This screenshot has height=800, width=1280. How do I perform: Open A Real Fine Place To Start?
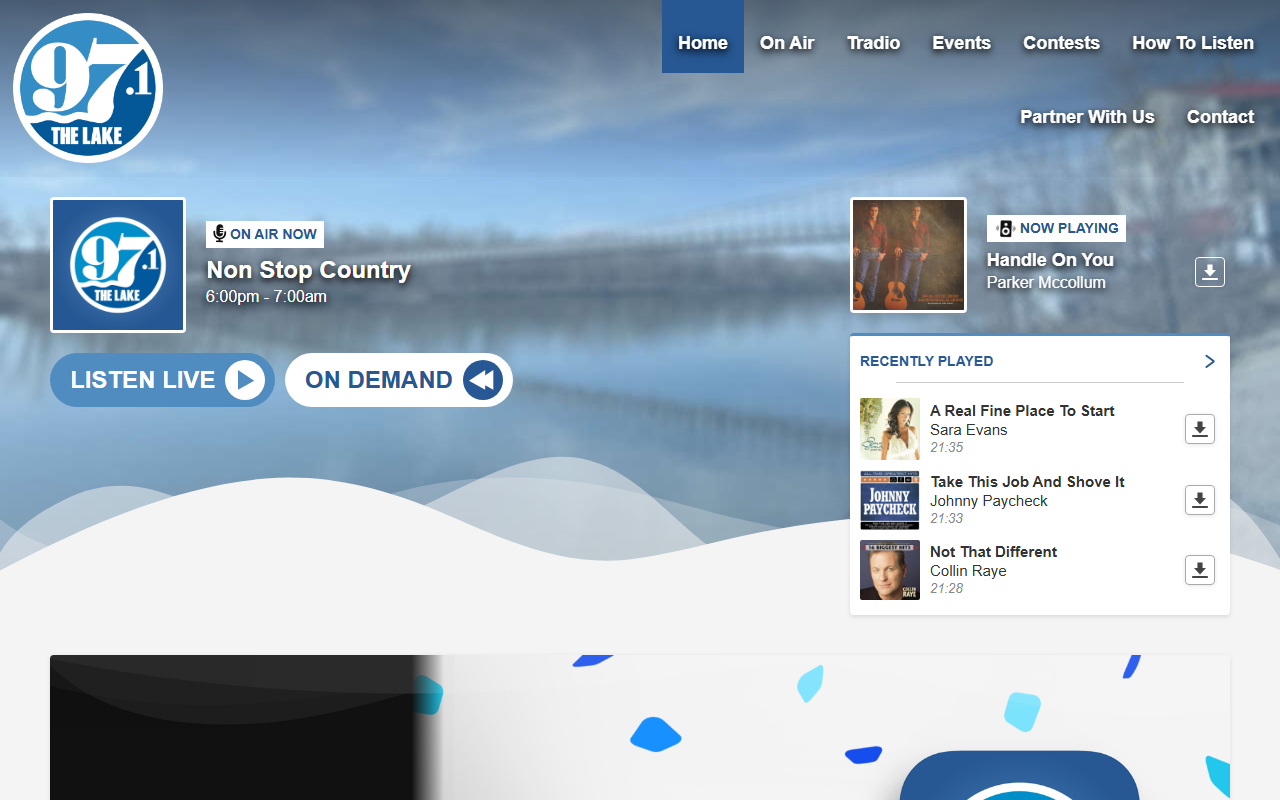pos(1022,411)
